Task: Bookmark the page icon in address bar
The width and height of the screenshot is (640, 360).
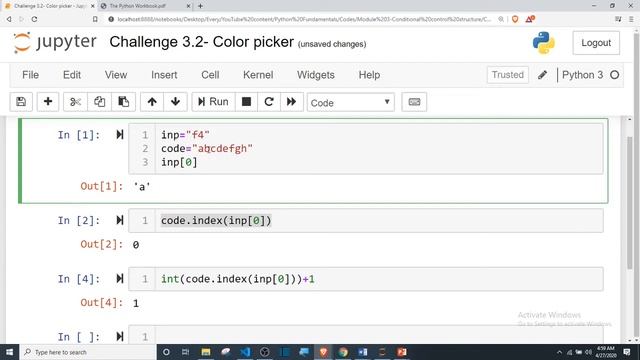Action: tap(95, 19)
